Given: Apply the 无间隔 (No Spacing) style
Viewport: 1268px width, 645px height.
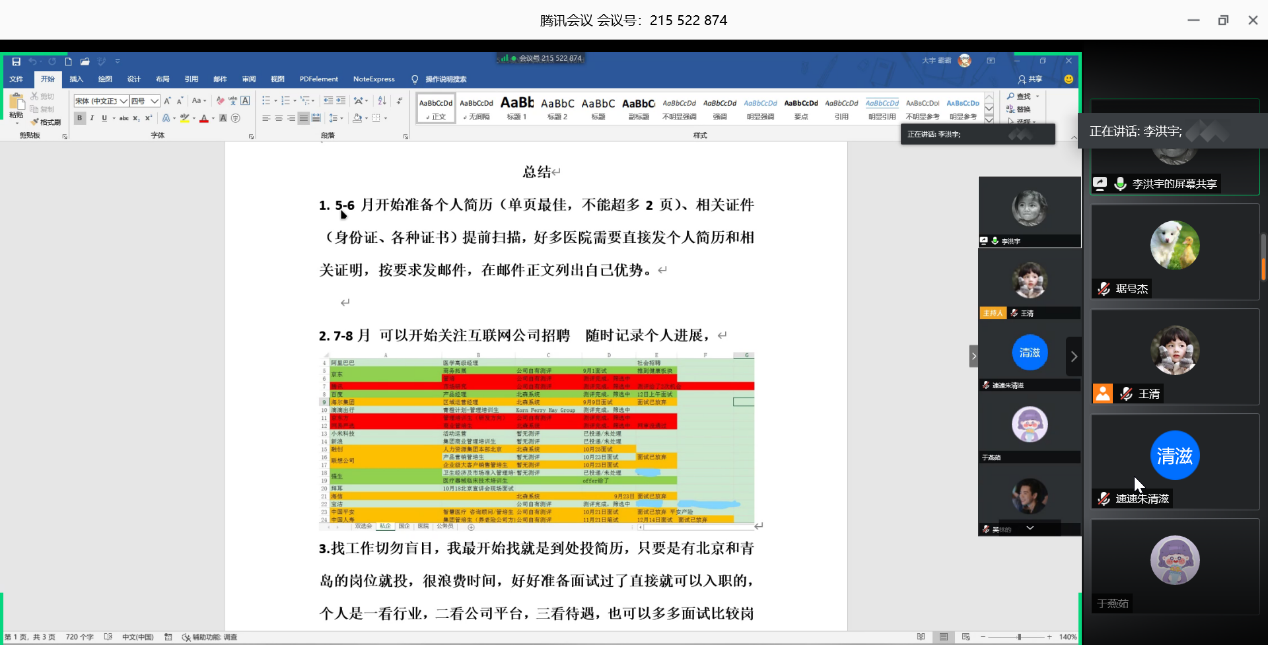Looking at the screenshot, I should (476, 107).
